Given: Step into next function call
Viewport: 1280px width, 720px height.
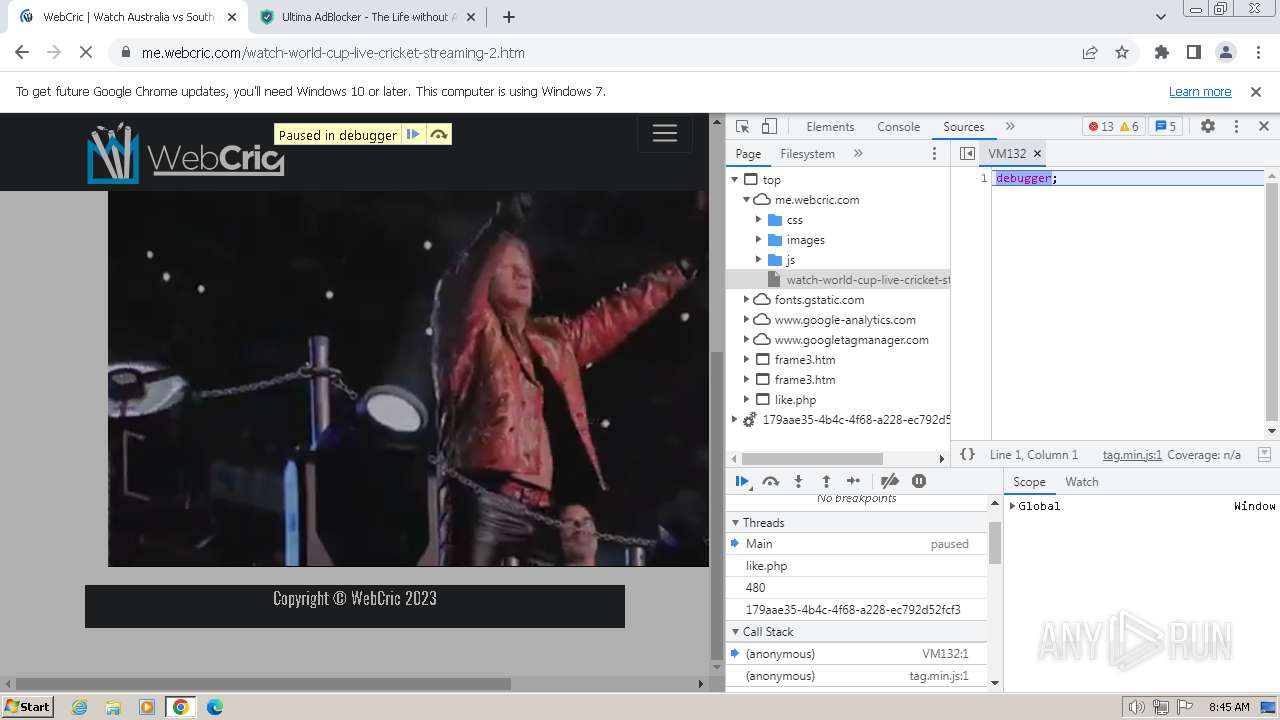Looking at the screenshot, I should tap(798, 481).
